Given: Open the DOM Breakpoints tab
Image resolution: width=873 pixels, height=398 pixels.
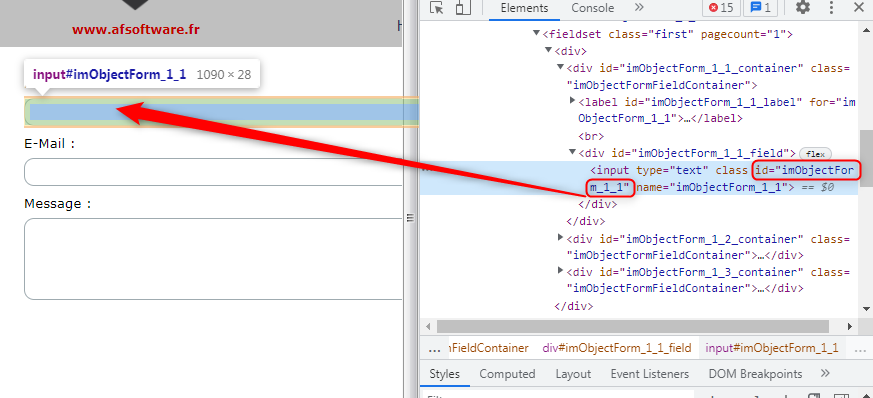Looking at the screenshot, I should (755, 374).
